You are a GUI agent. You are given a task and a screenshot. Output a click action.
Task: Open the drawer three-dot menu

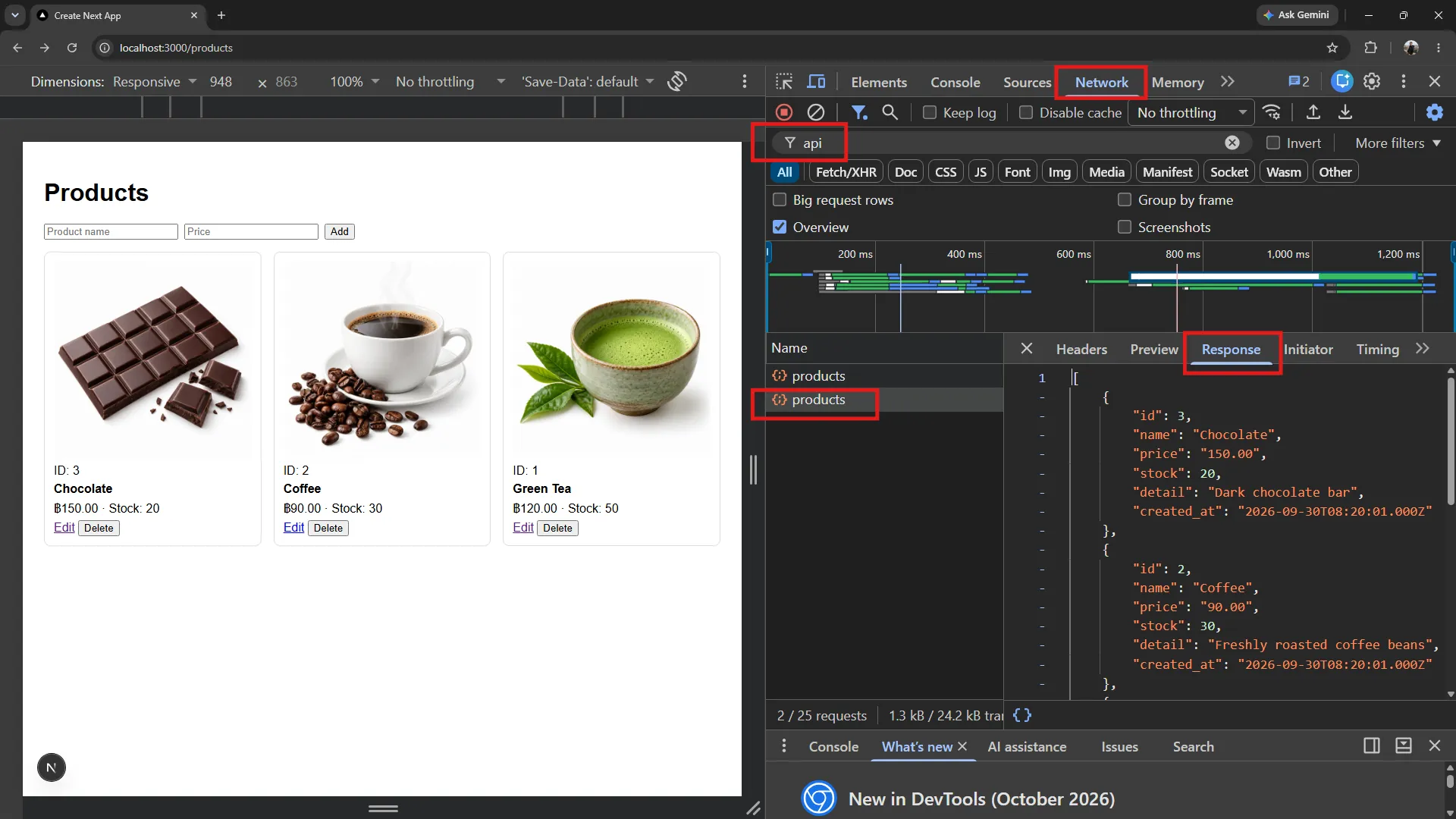pos(784,746)
